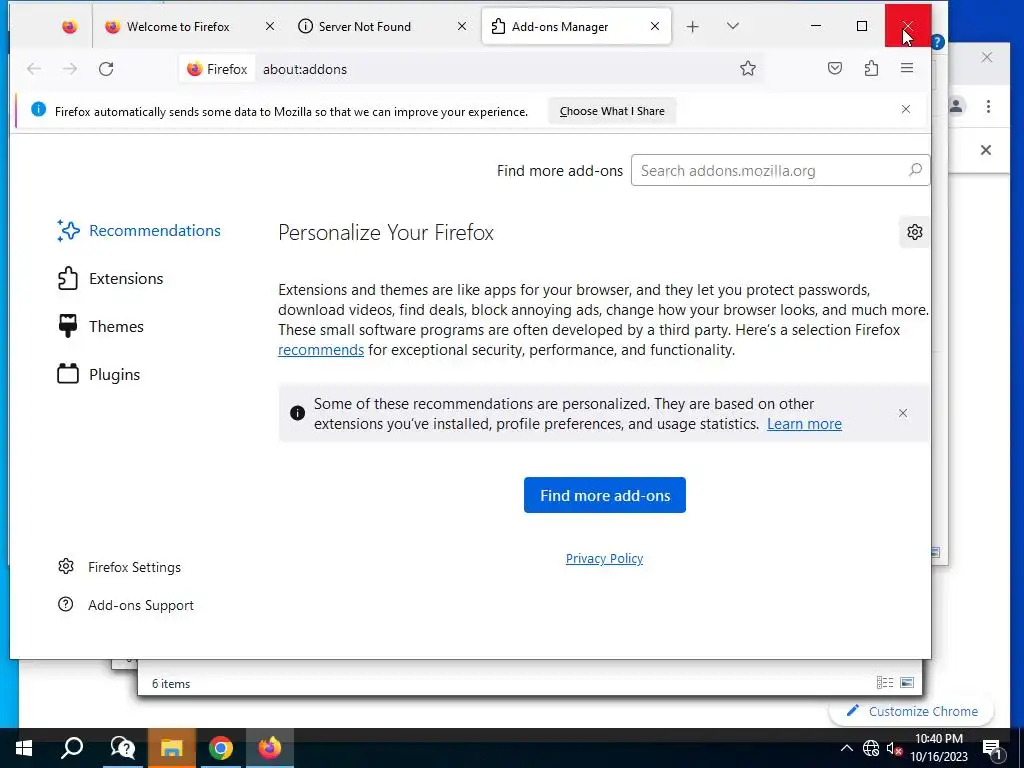Select the Add-ons Manager tab
1024x768 pixels.
pyautogui.click(x=576, y=27)
